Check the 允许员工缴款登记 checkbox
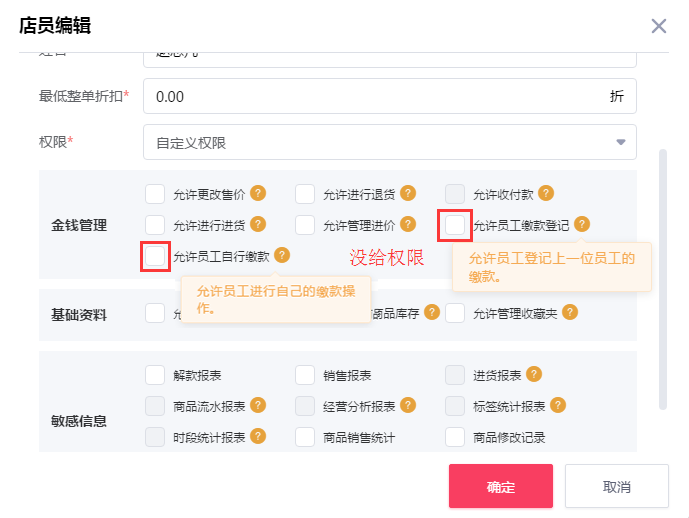Viewport: 689px width, 518px height. (x=455, y=225)
